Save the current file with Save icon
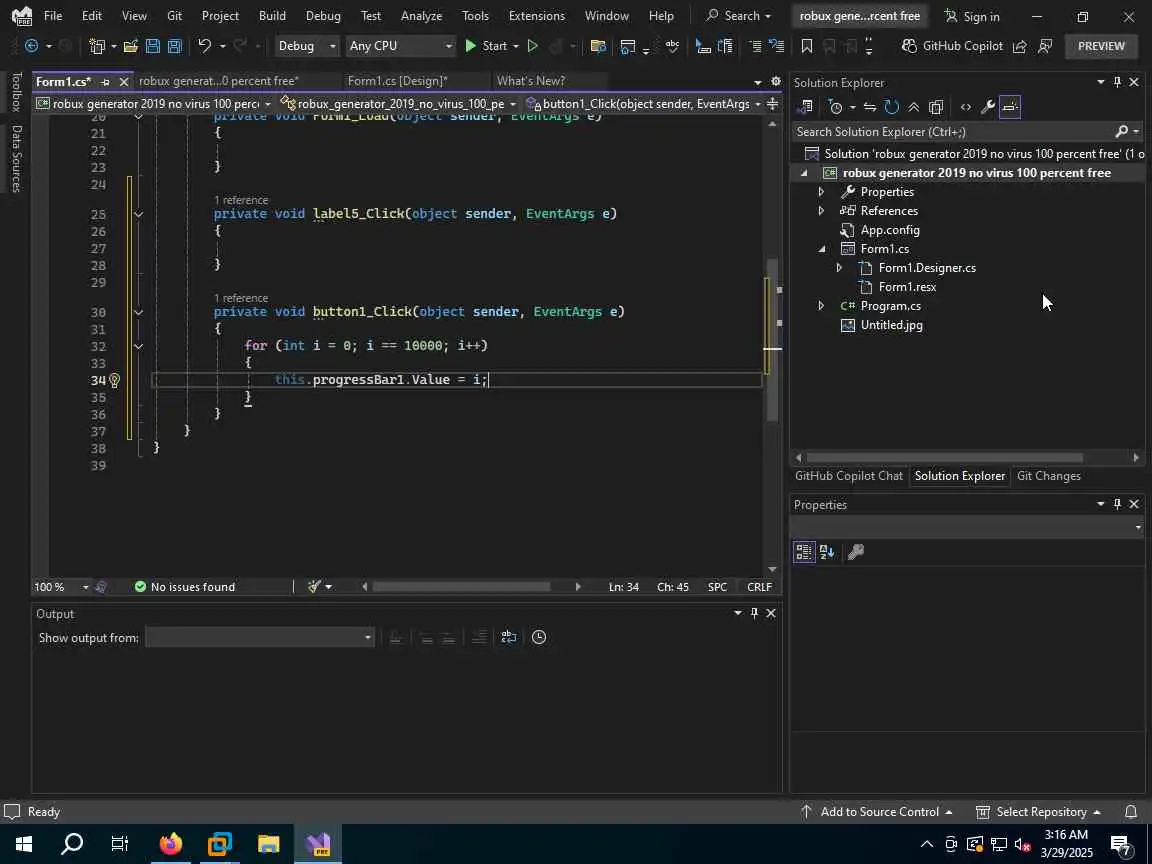 pyautogui.click(x=153, y=46)
